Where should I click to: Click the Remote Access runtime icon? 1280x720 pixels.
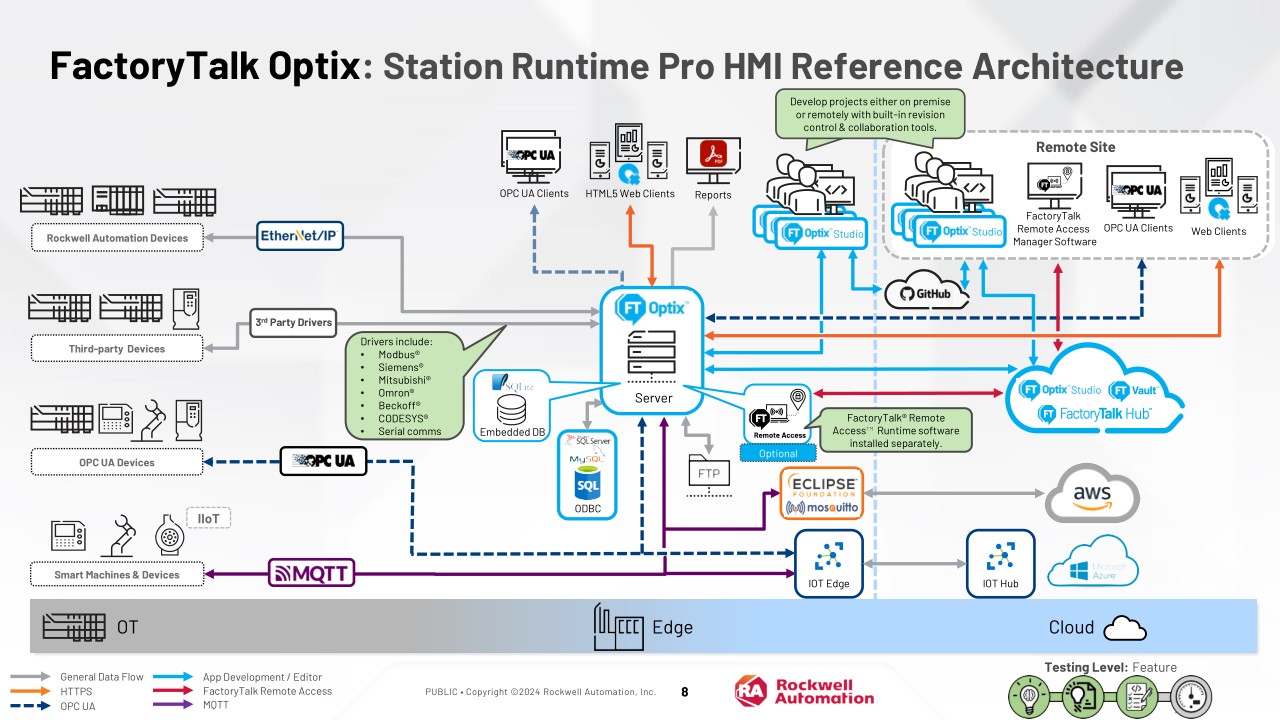coord(779,414)
